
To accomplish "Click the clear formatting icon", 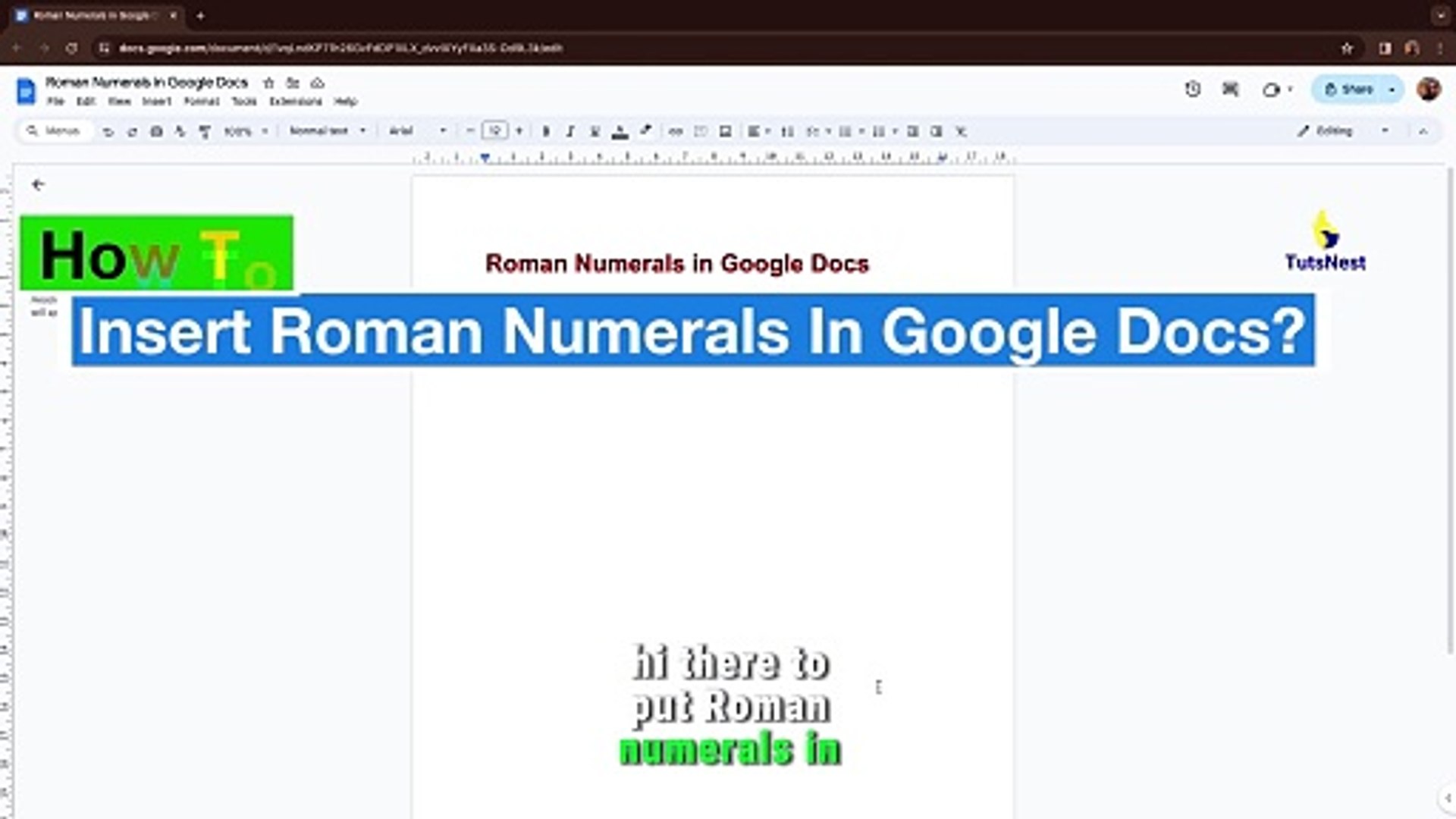I will click(x=961, y=131).
